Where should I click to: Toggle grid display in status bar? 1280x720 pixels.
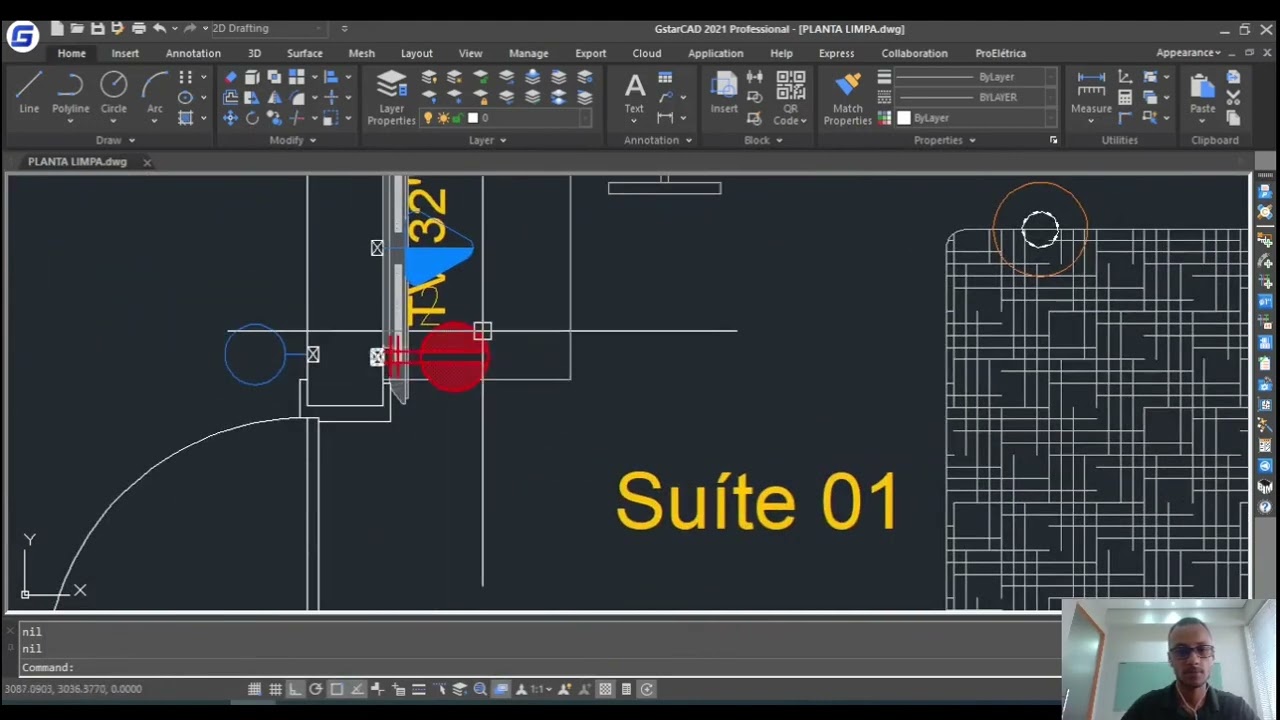[275, 689]
